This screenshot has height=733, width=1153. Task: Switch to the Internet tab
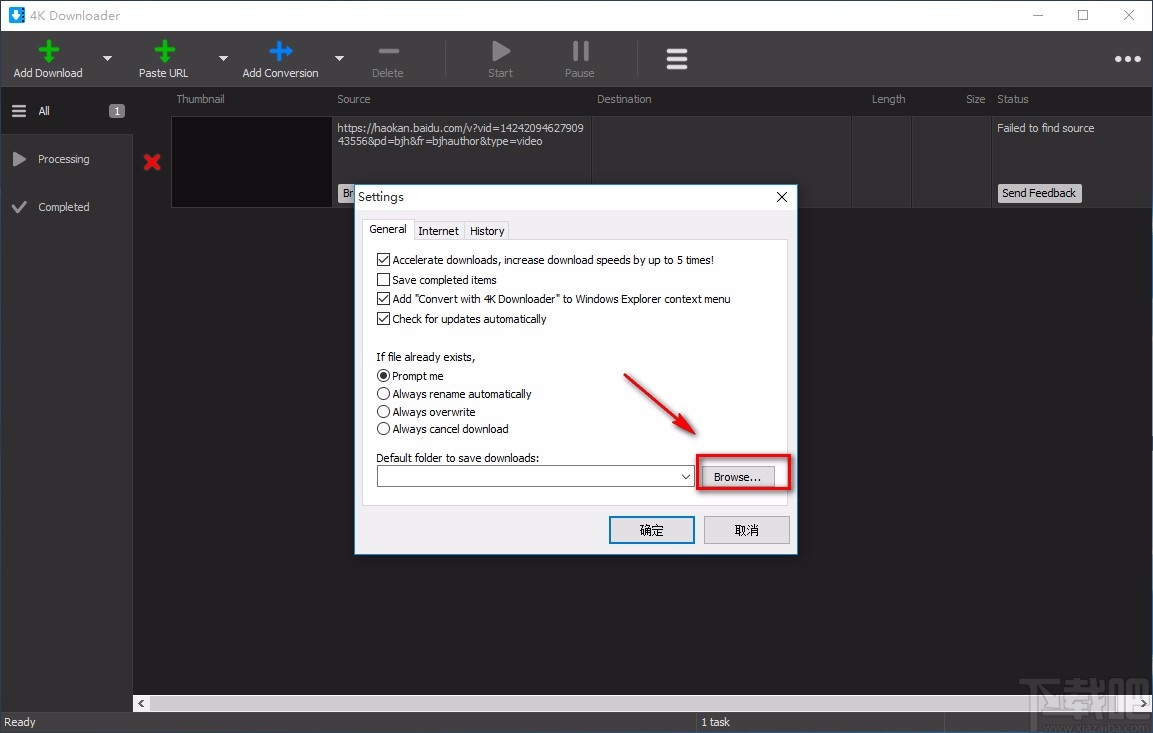tap(438, 231)
